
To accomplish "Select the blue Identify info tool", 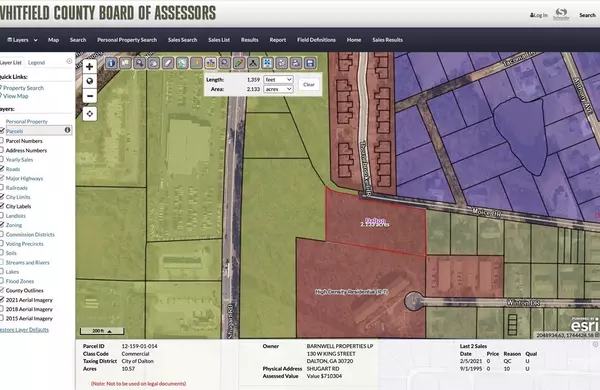I will (111, 63).
